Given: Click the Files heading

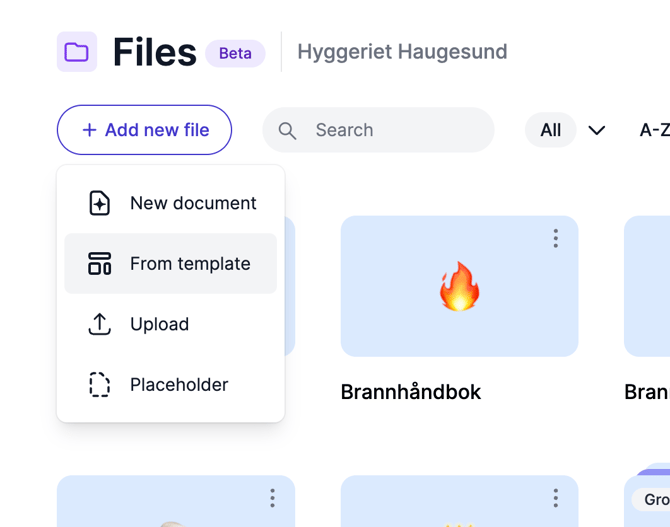Looking at the screenshot, I should click(x=155, y=52).
